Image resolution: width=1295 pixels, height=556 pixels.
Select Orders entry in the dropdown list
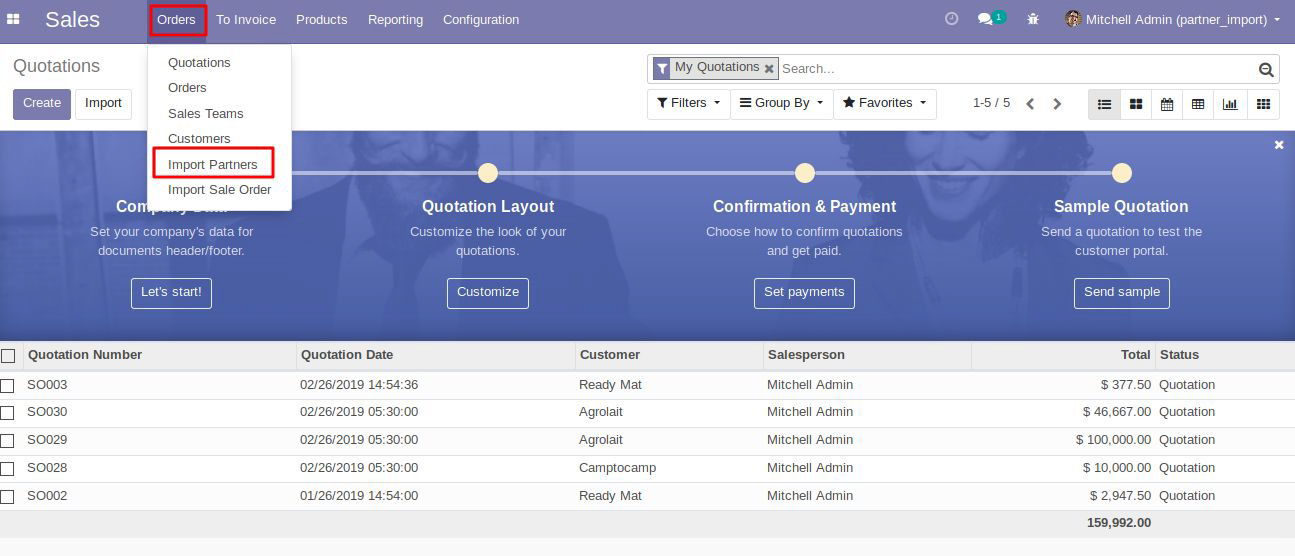click(x=187, y=88)
